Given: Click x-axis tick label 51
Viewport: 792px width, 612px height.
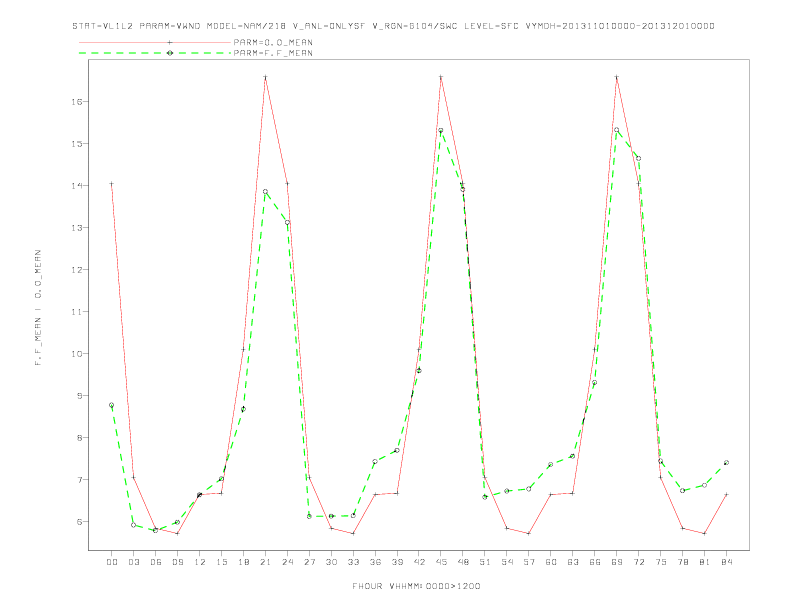Looking at the screenshot, I should (485, 562).
